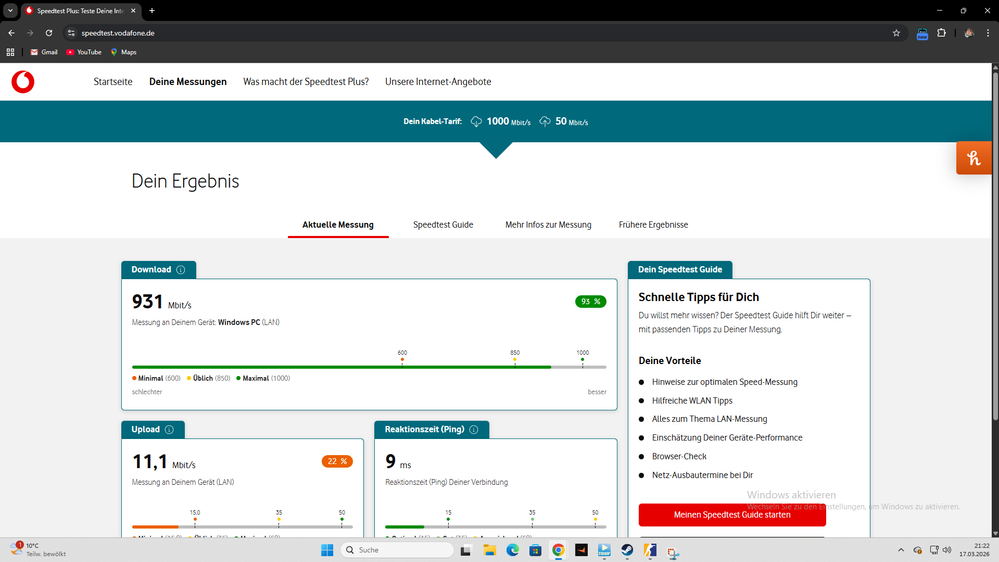Open Was macht der Speedtest Plus?
999x562 pixels.
[x=306, y=82]
